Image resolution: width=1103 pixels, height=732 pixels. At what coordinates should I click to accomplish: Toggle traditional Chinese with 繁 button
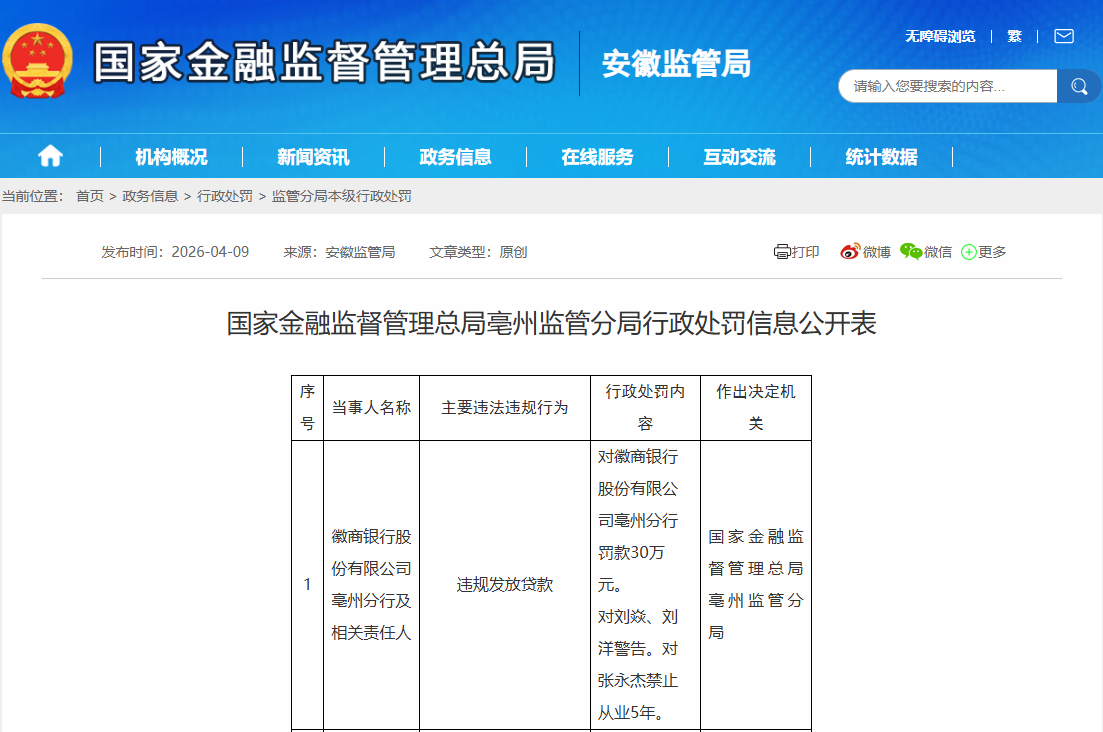[x=1014, y=36]
